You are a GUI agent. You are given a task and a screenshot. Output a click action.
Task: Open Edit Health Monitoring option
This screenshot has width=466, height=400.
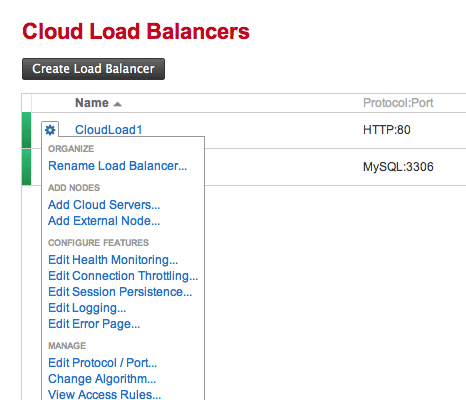tap(113, 260)
